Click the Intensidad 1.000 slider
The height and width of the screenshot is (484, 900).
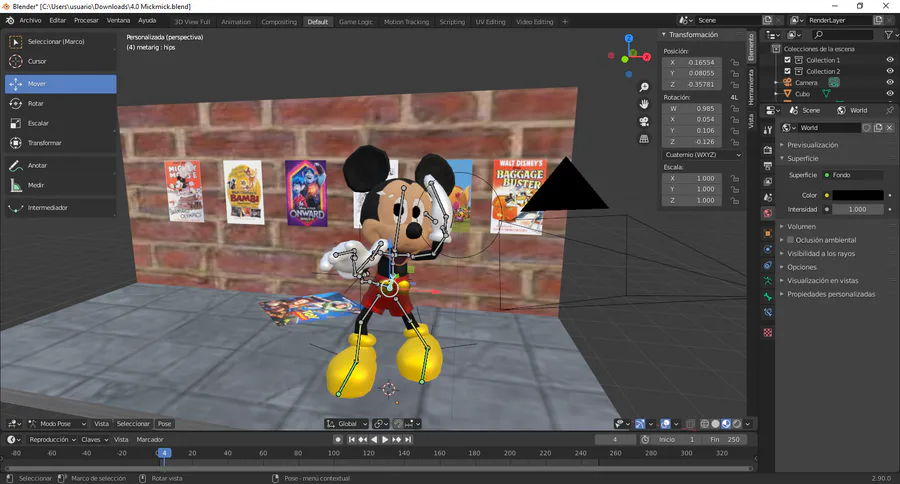point(858,210)
